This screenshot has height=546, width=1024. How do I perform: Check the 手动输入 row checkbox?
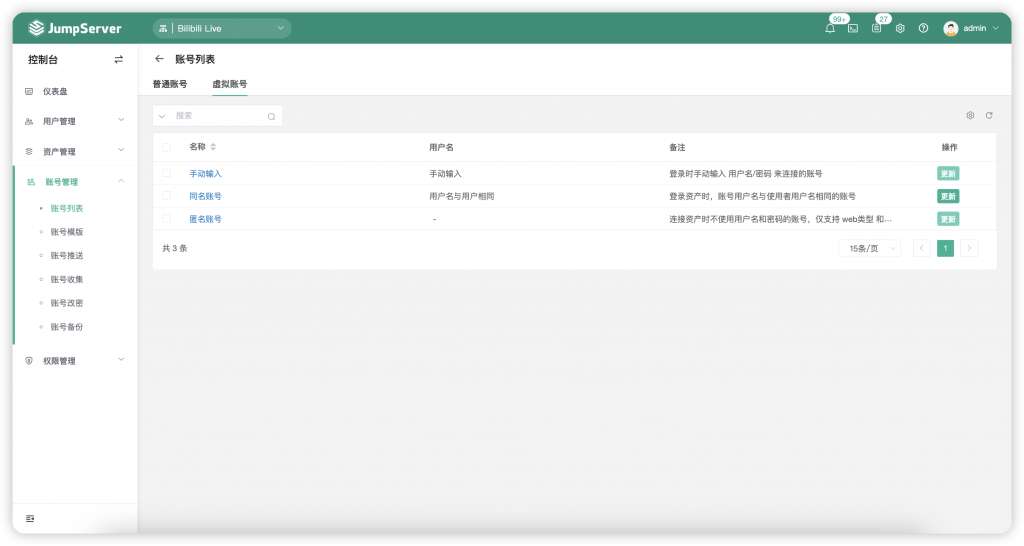click(167, 173)
